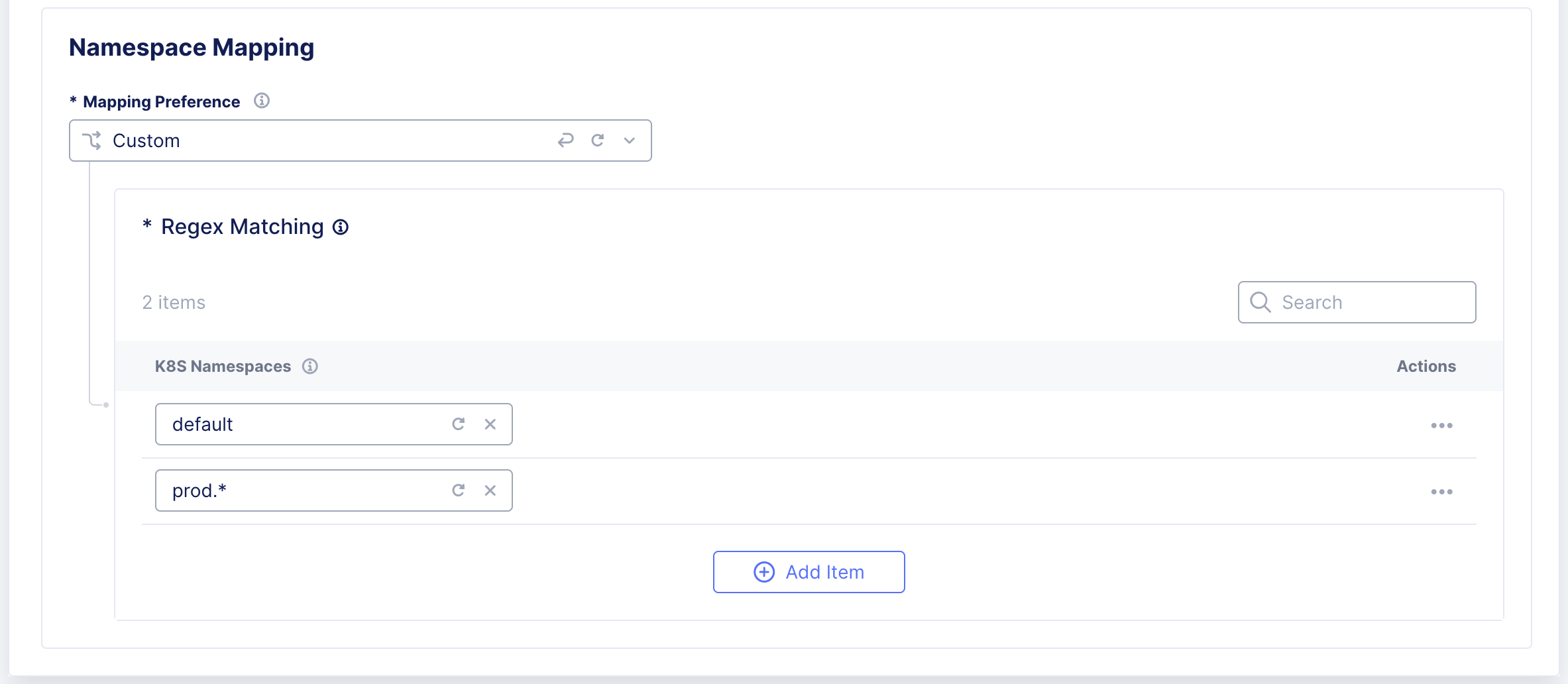Click the Mapping Preference info icon

click(x=262, y=101)
